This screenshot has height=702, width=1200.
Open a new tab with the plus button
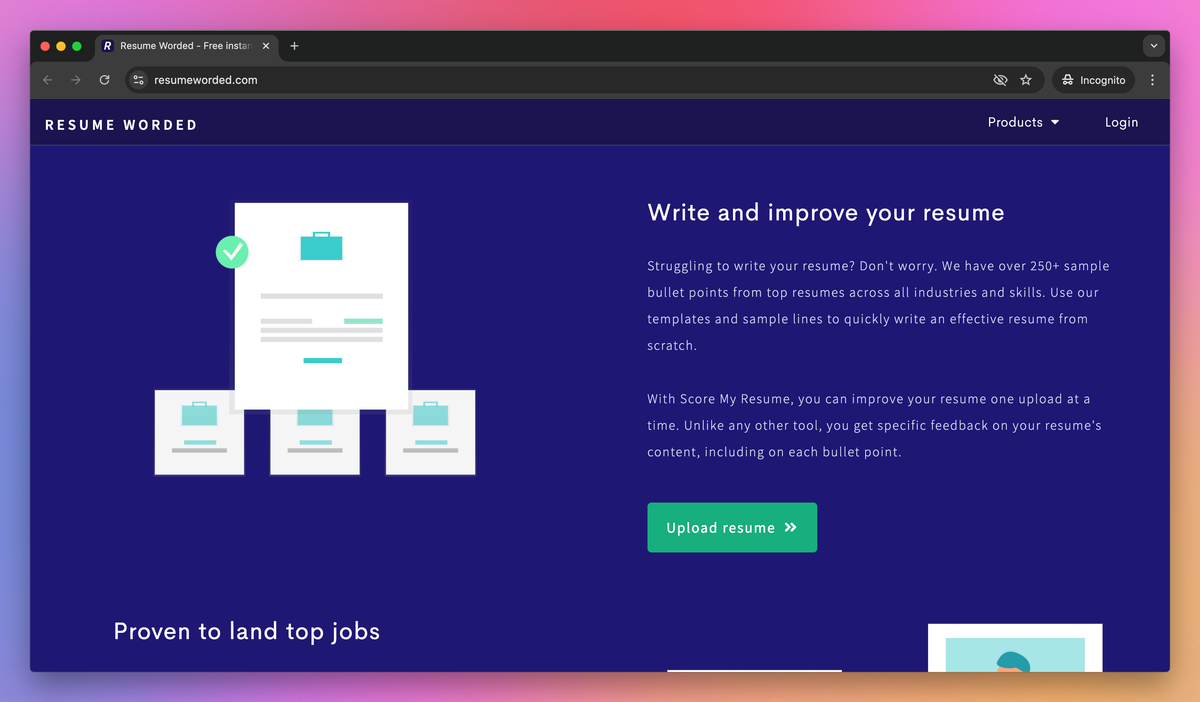point(294,46)
